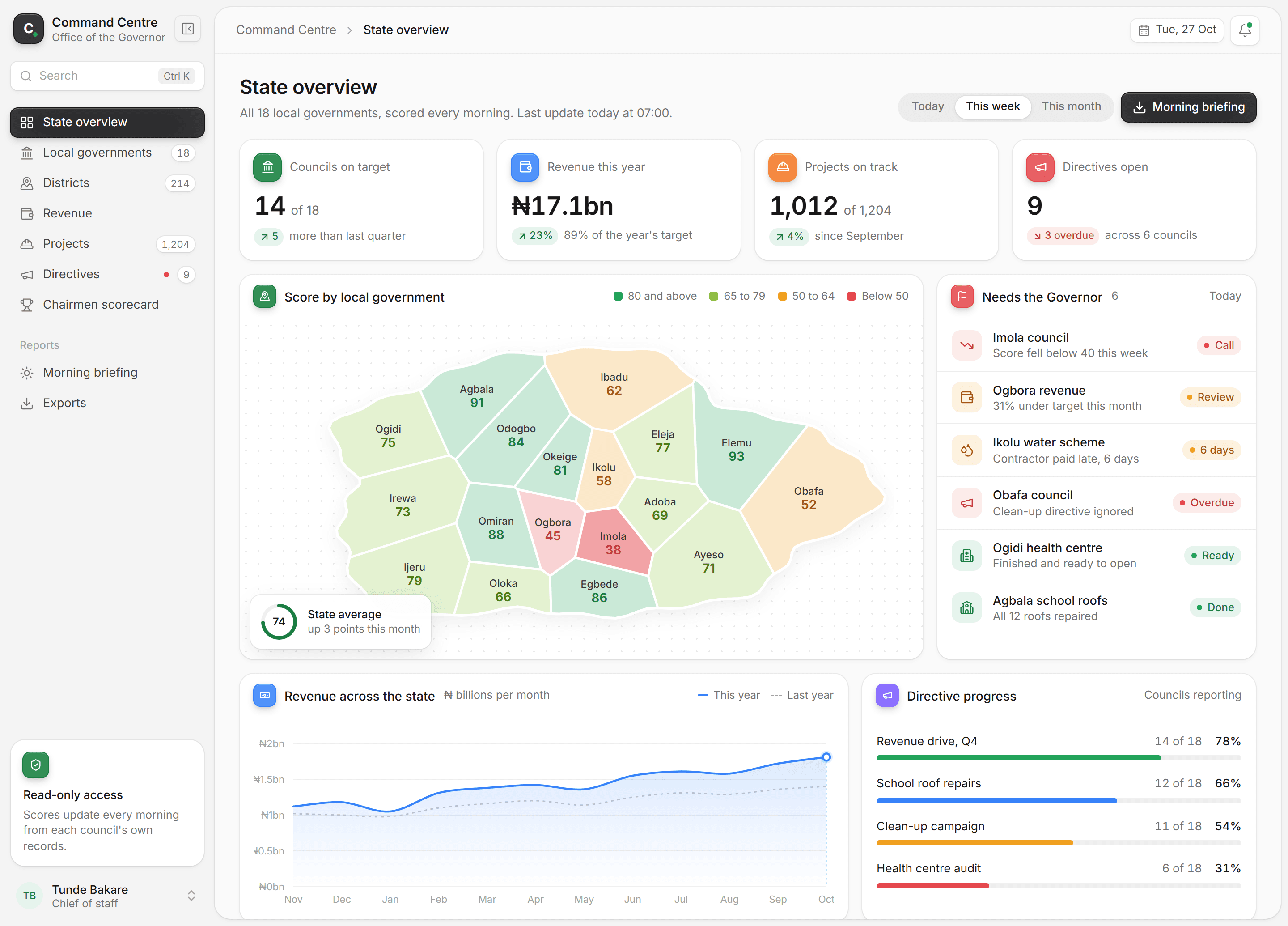
Task: Open the Directives sidebar item
Action: (x=107, y=274)
